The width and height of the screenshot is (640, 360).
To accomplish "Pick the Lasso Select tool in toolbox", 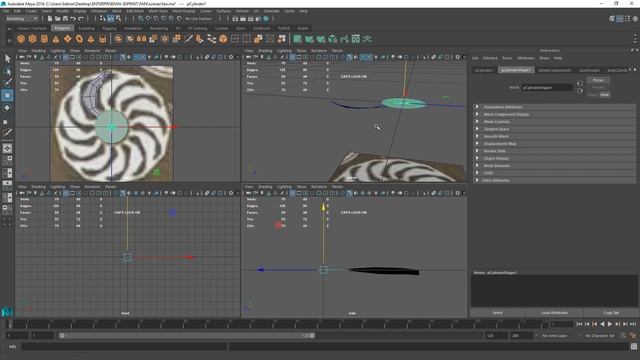I will point(7,71).
